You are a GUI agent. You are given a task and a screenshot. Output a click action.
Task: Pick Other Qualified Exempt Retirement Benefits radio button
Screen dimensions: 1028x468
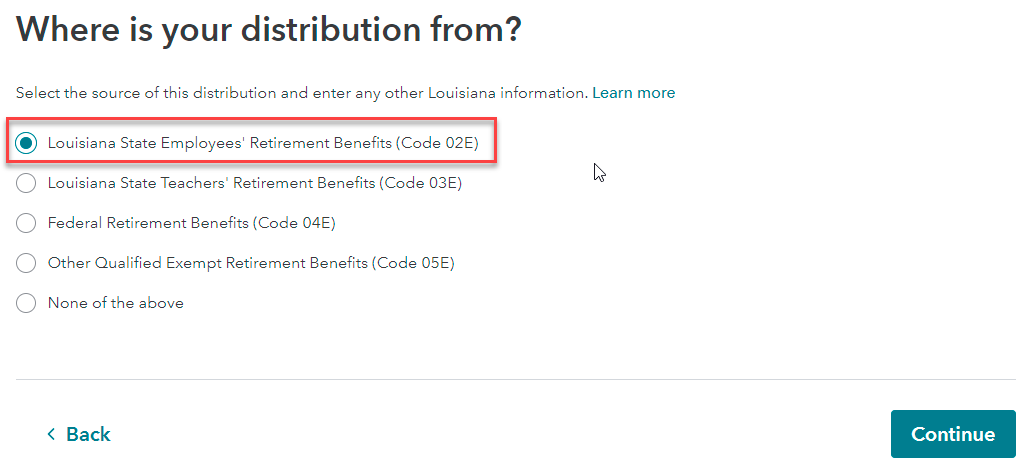pos(27,263)
